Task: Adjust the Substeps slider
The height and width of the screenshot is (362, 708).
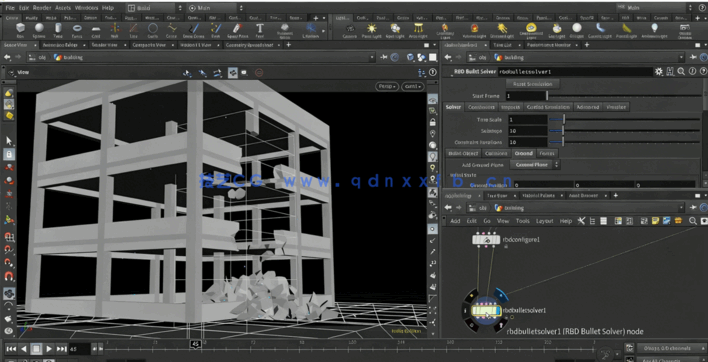Action: (624, 131)
